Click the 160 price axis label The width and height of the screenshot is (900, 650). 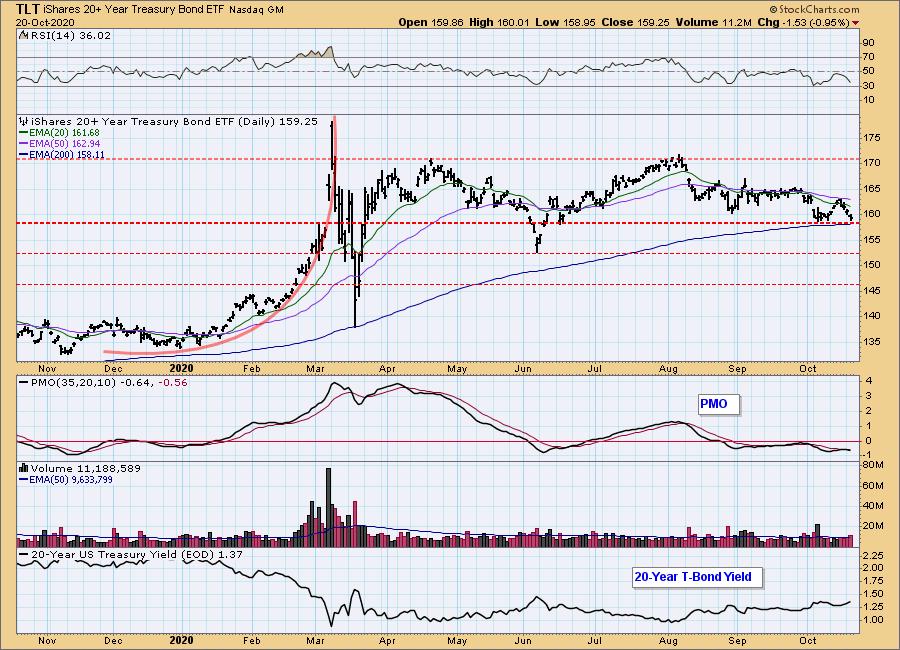(871, 214)
